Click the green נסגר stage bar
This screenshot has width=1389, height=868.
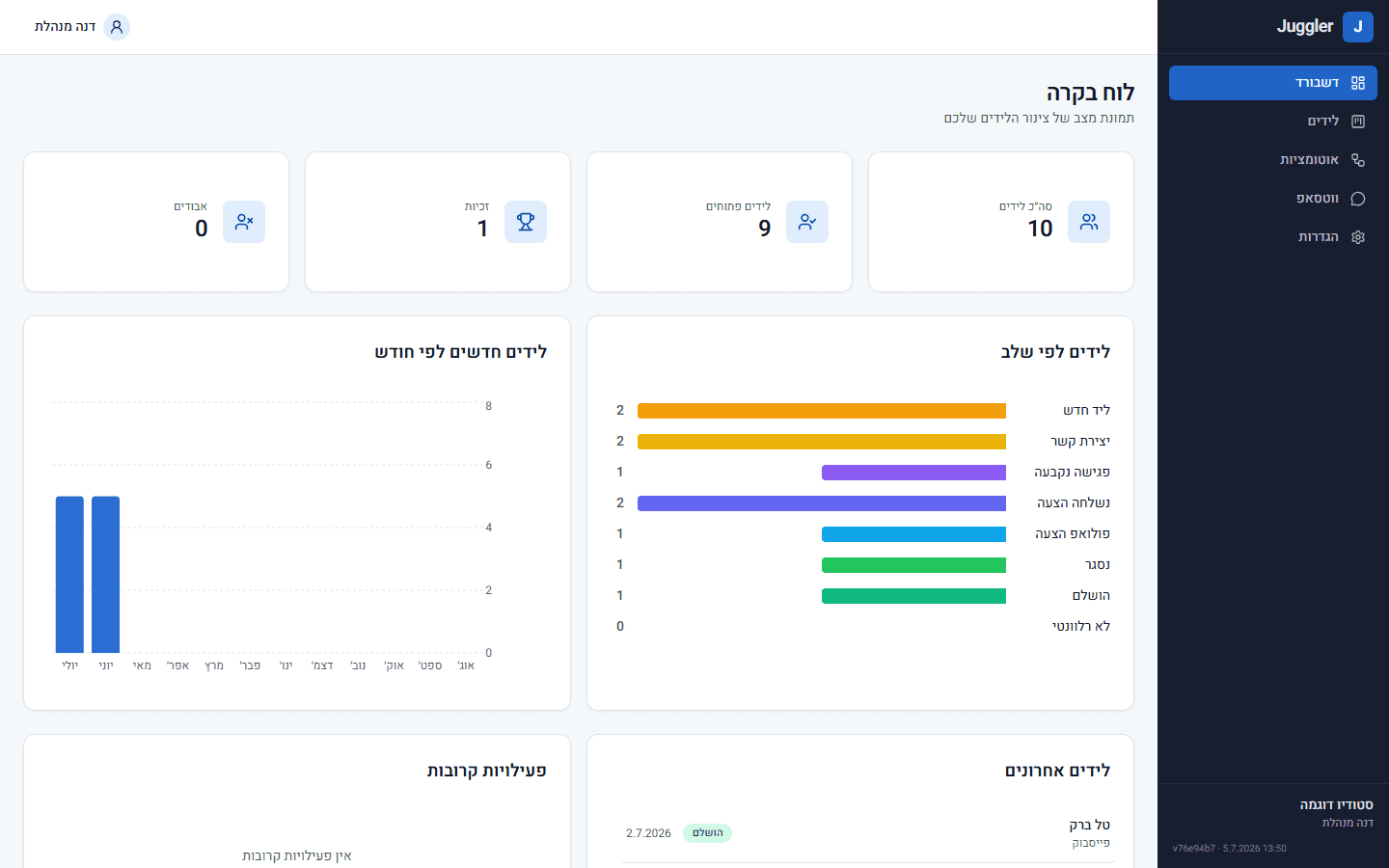[x=913, y=565]
